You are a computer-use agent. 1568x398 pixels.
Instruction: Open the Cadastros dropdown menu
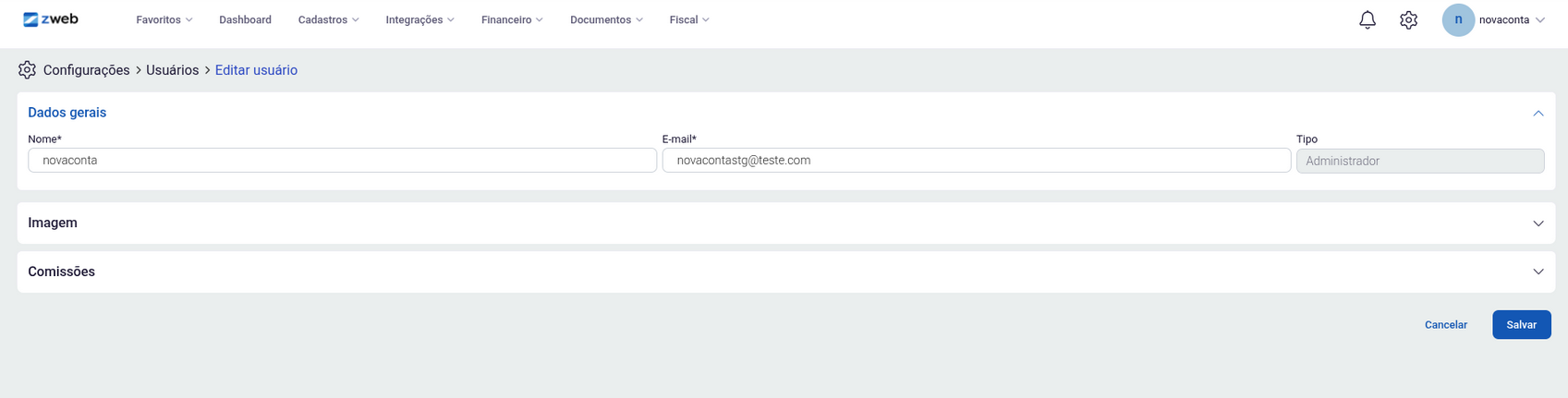pyautogui.click(x=328, y=19)
